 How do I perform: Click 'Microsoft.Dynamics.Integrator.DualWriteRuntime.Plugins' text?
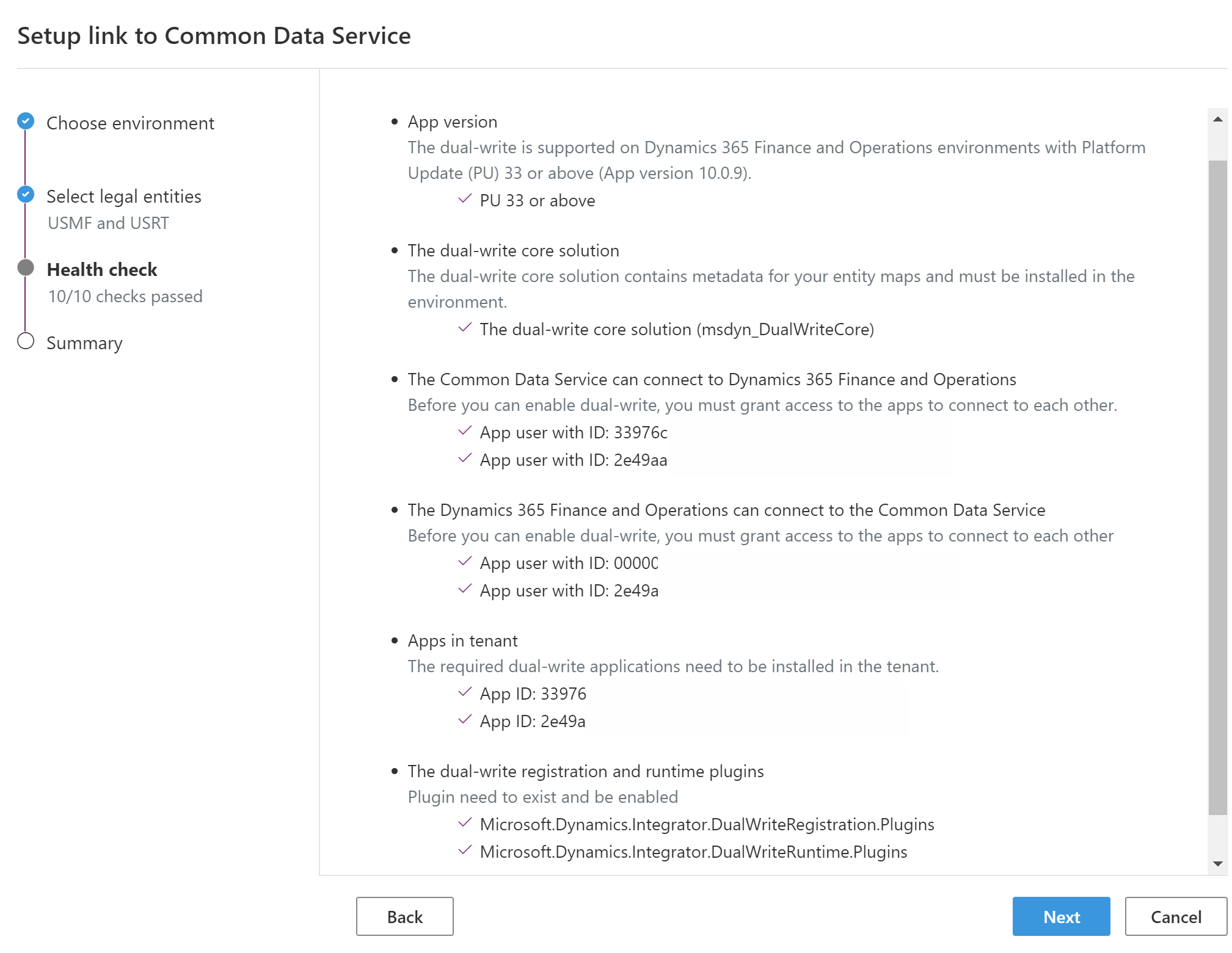click(693, 852)
